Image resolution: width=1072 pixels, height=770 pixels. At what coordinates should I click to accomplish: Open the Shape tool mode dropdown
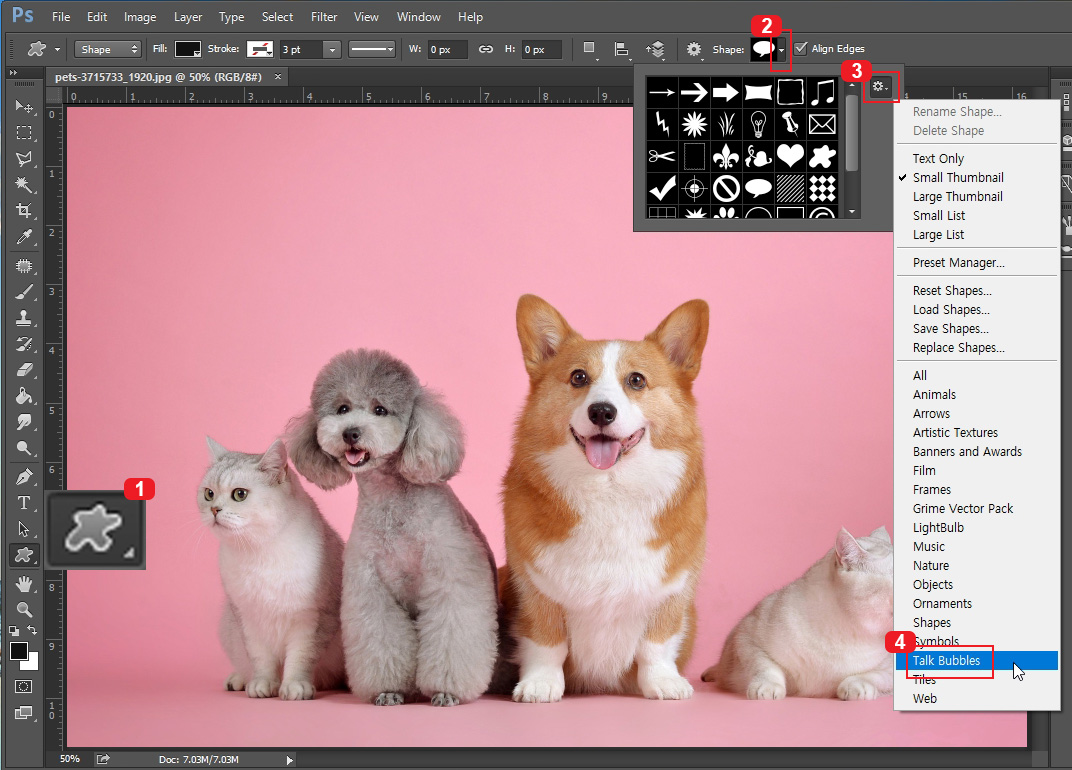point(108,49)
